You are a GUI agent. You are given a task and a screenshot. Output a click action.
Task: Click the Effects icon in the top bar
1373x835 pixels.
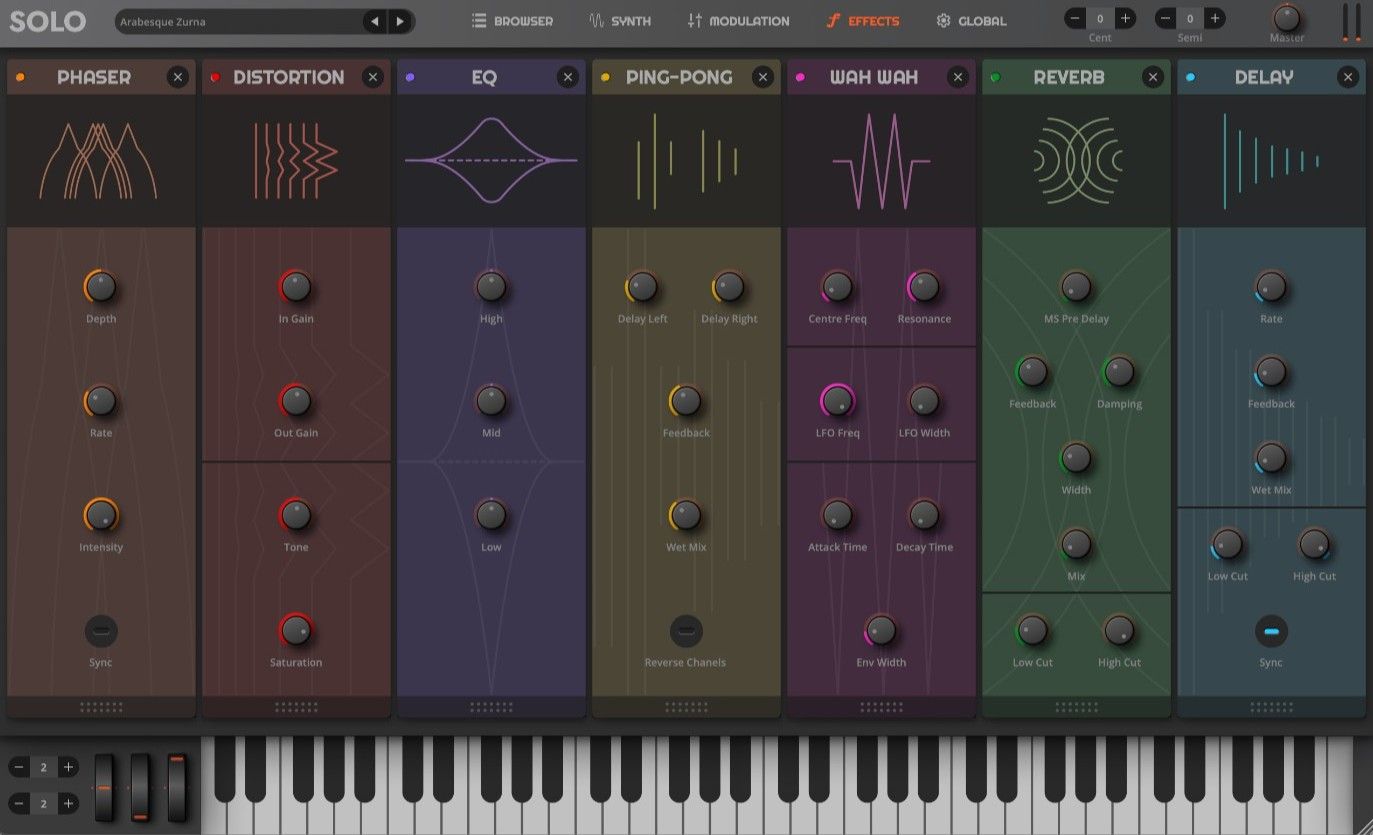(833, 20)
